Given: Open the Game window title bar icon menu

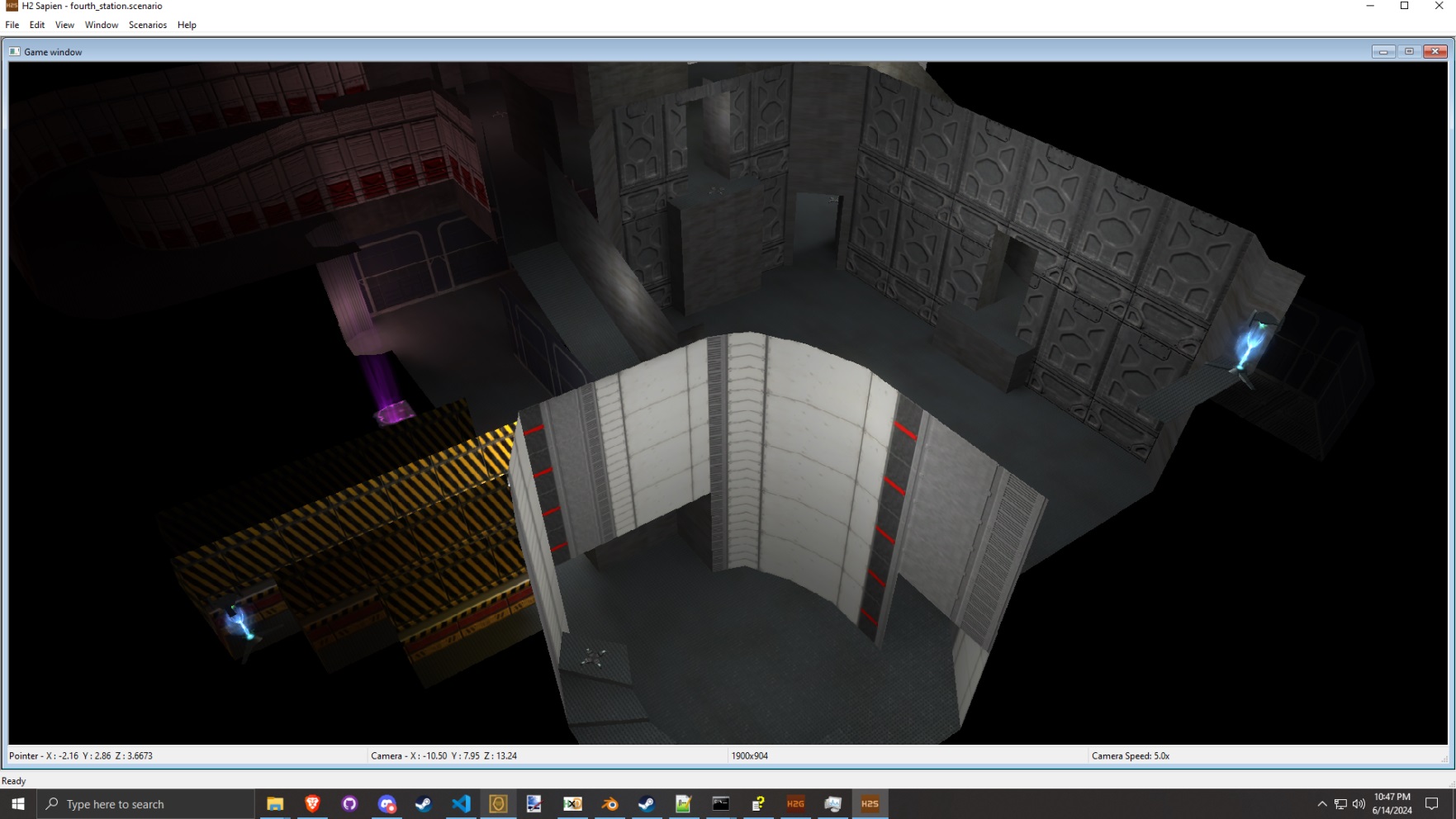Looking at the screenshot, I should (15, 52).
